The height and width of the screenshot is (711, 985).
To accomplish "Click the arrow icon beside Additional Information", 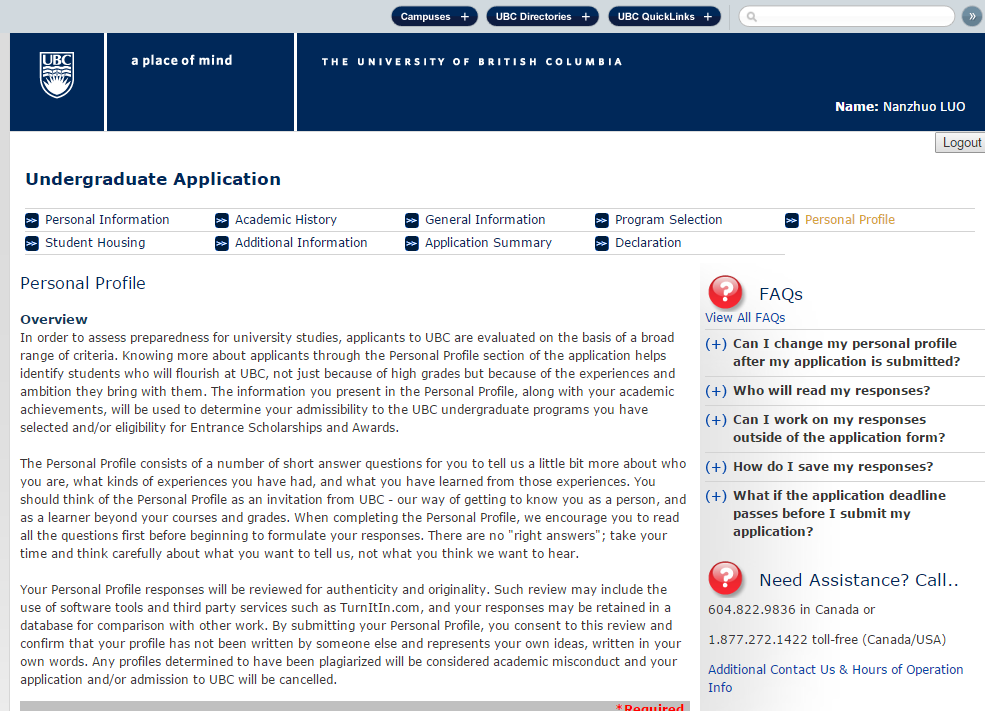I will [x=222, y=244].
